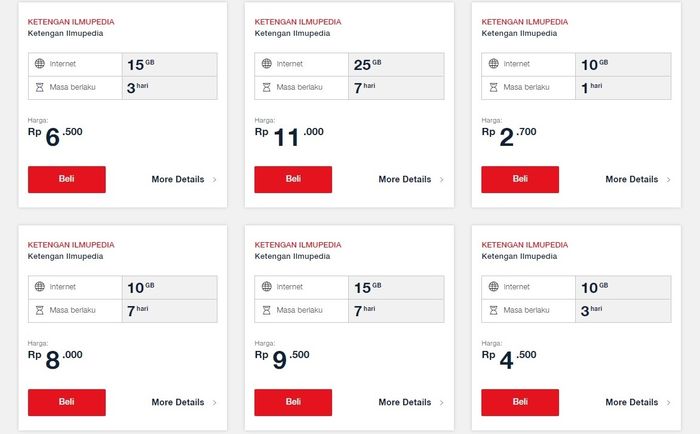Buy the 25 GB Rp 11.000 package
Viewport: 700px width, 434px height.
(x=293, y=179)
